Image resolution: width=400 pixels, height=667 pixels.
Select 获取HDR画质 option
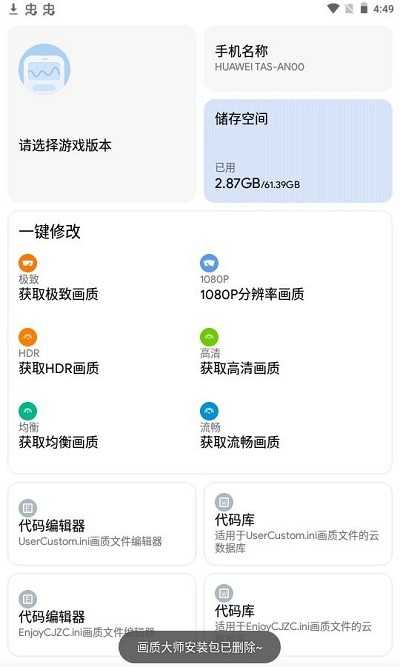pyautogui.click(x=59, y=368)
